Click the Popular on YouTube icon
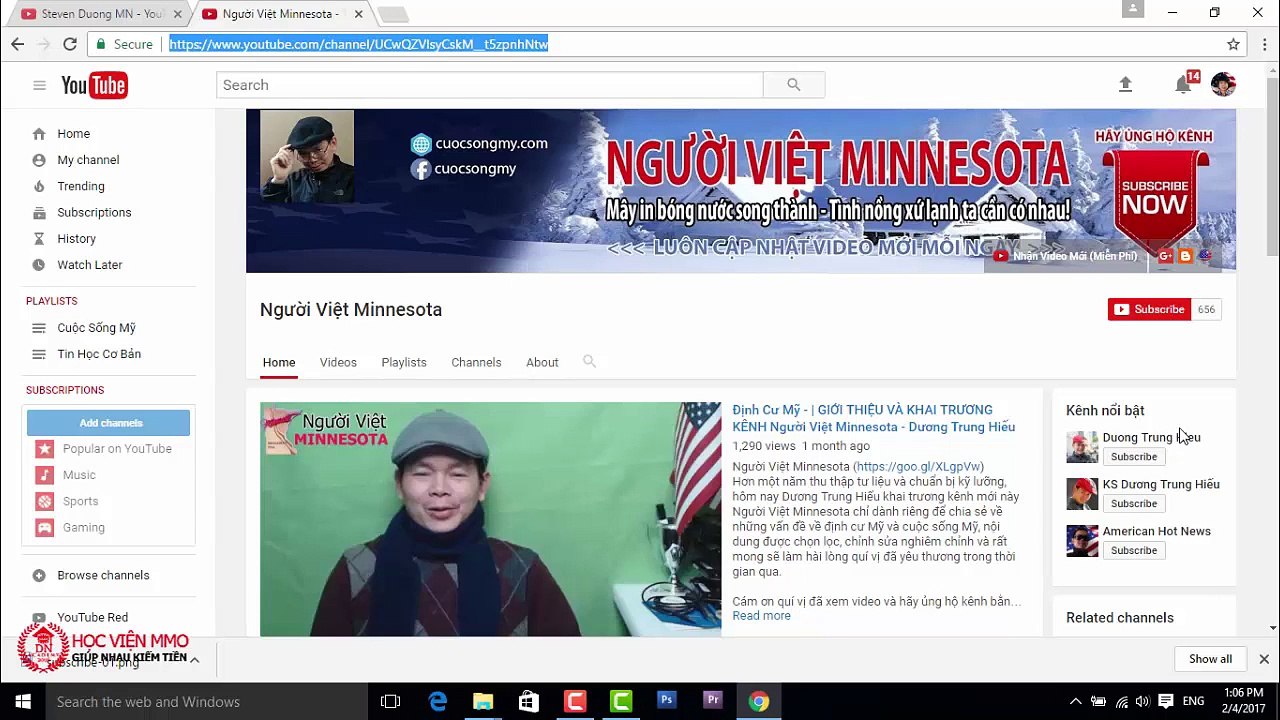Screen dimensions: 1280x720 click(45, 449)
